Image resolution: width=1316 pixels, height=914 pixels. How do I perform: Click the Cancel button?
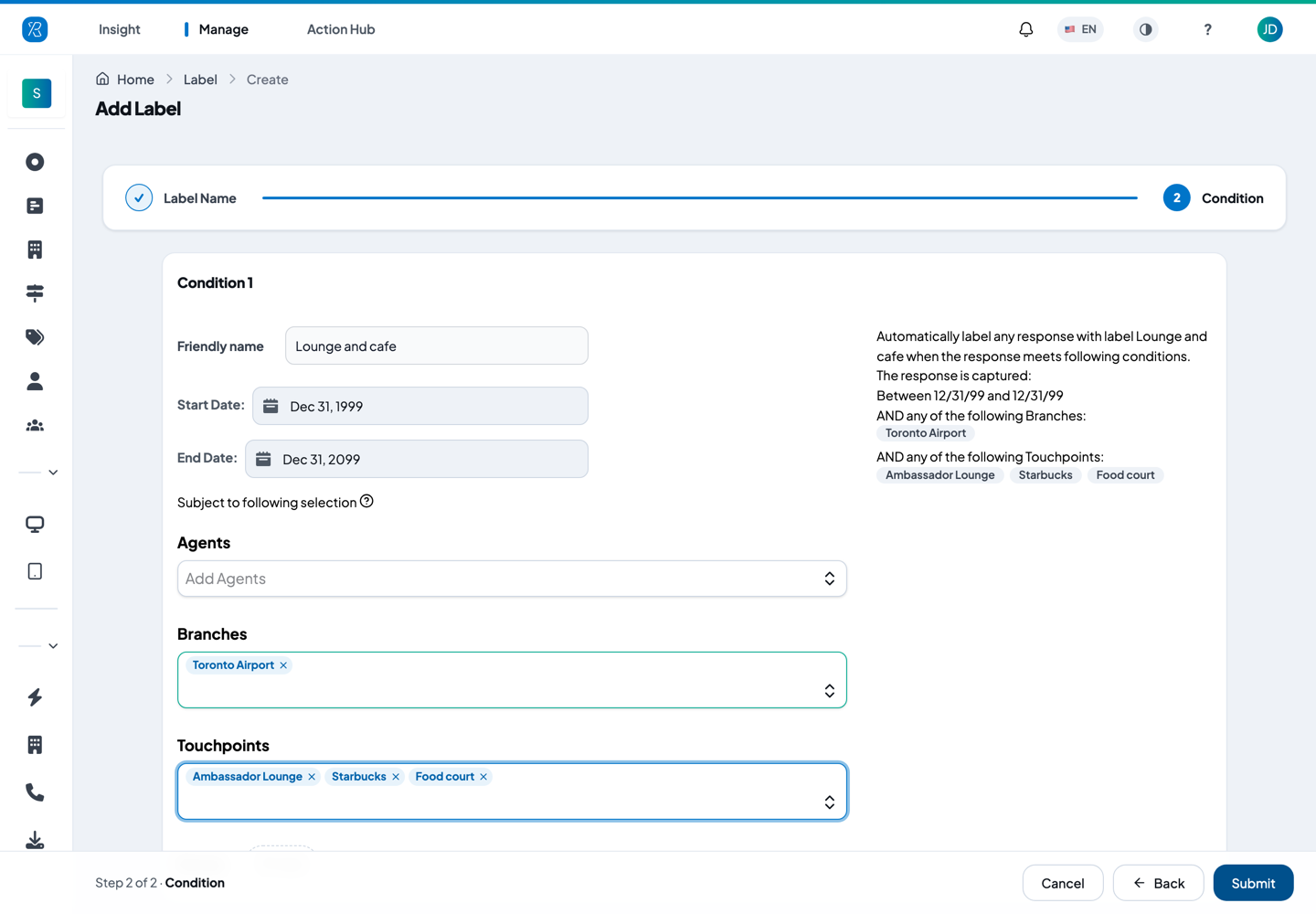click(1063, 883)
